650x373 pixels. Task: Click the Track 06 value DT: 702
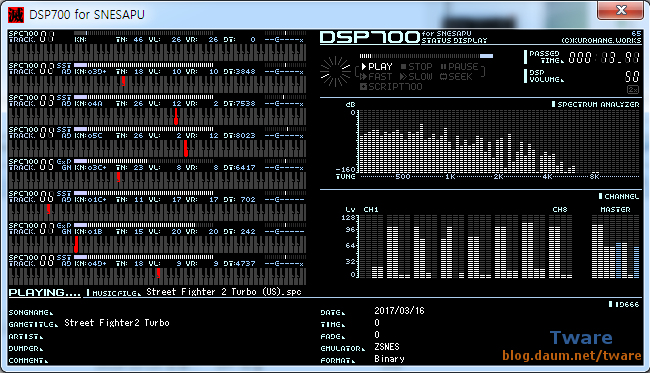pos(240,199)
